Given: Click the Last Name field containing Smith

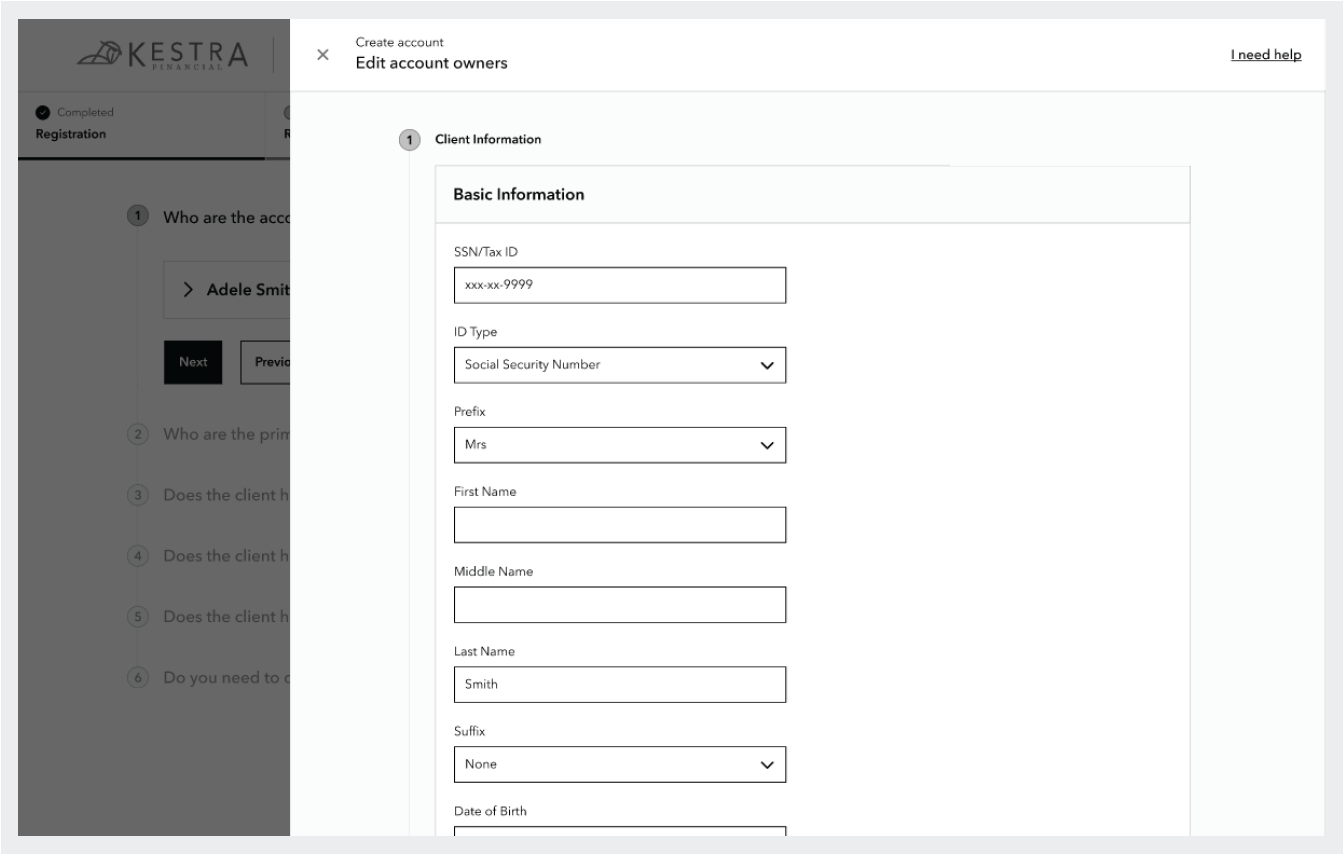Looking at the screenshot, I should click(619, 685).
